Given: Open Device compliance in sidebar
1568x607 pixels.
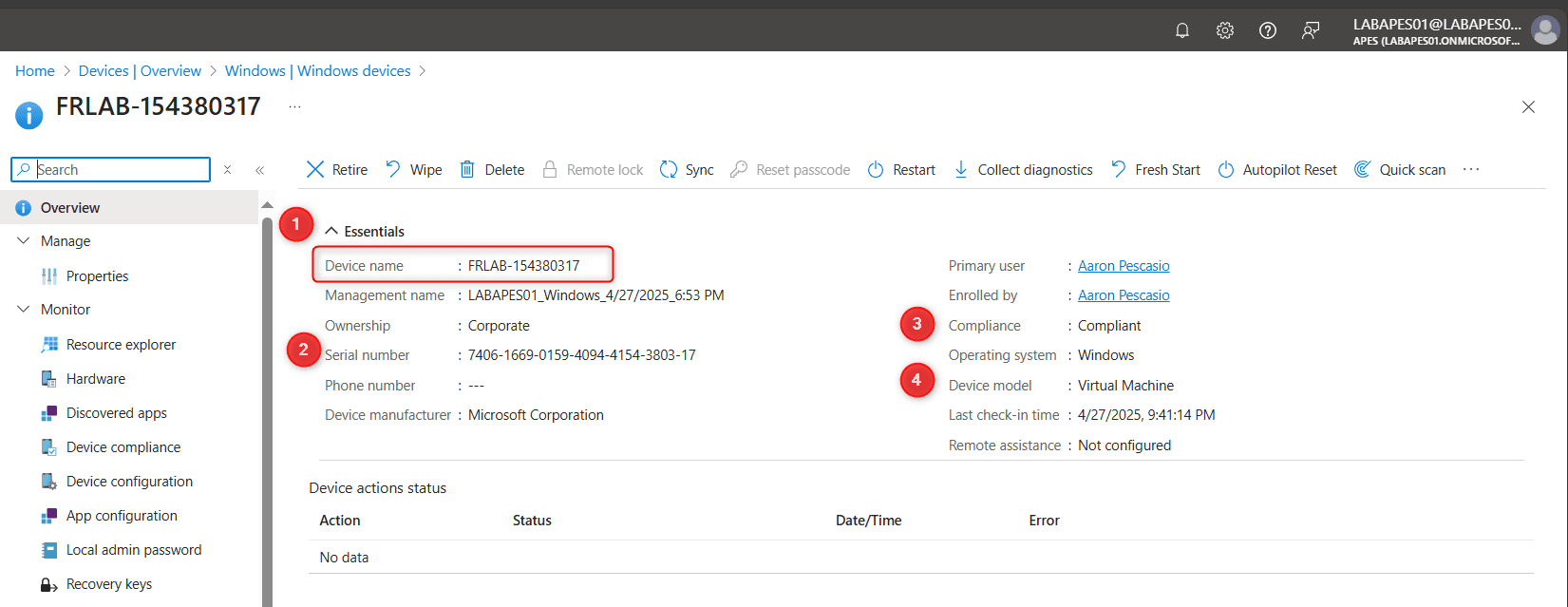Looking at the screenshot, I should coord(123,447).
